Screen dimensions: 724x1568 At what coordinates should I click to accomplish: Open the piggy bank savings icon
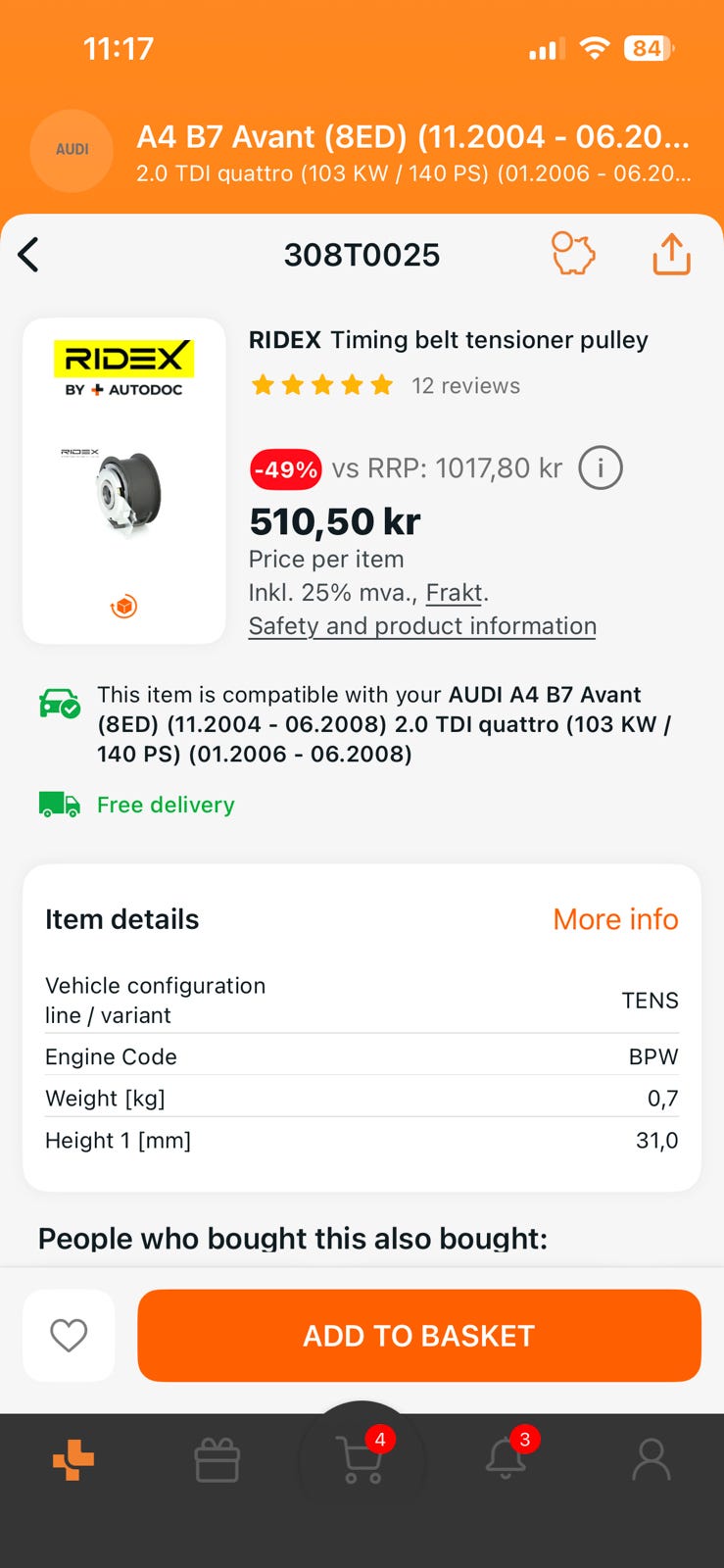[573, 254]
